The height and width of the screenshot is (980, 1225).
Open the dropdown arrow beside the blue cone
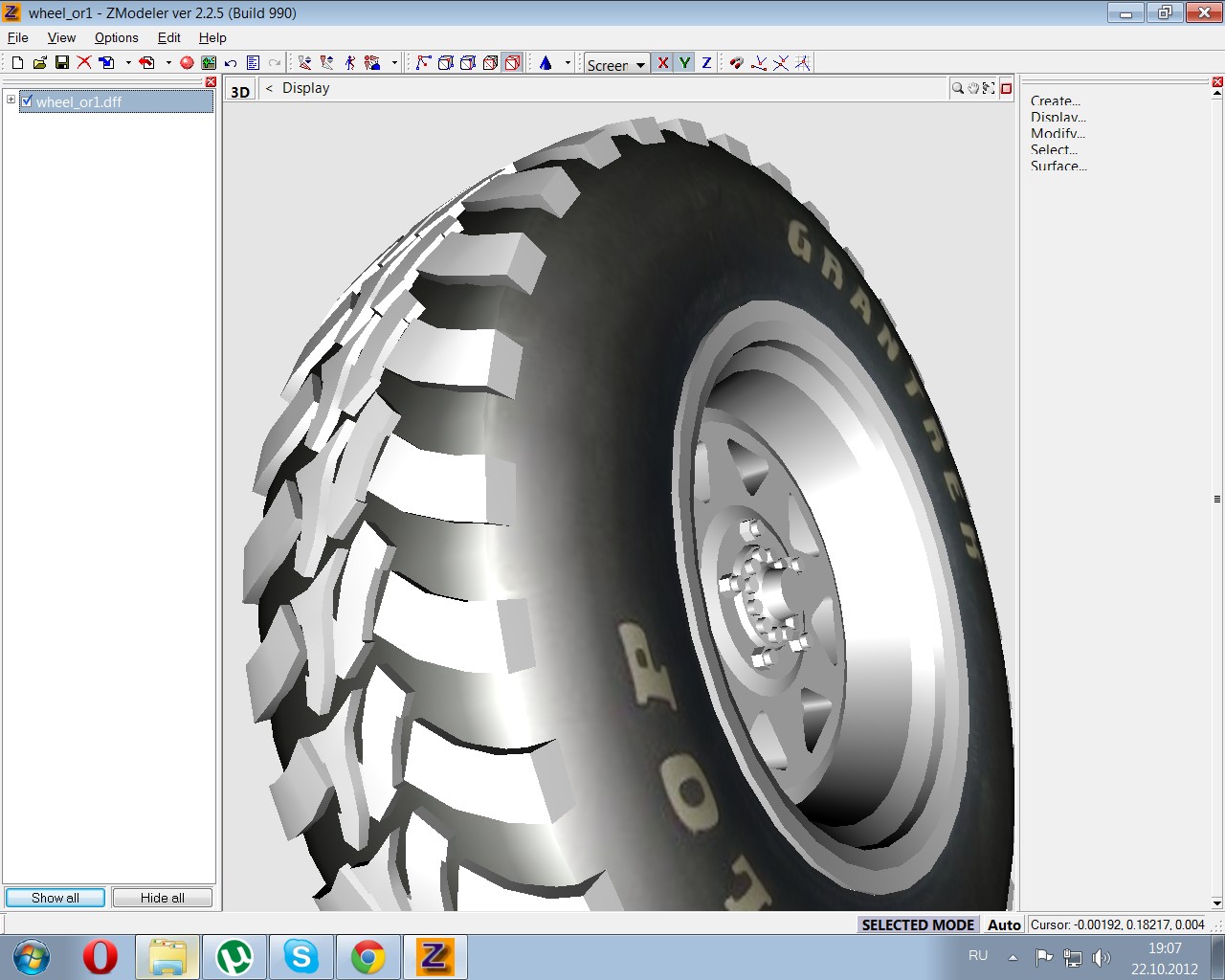(x=568, y=63)
